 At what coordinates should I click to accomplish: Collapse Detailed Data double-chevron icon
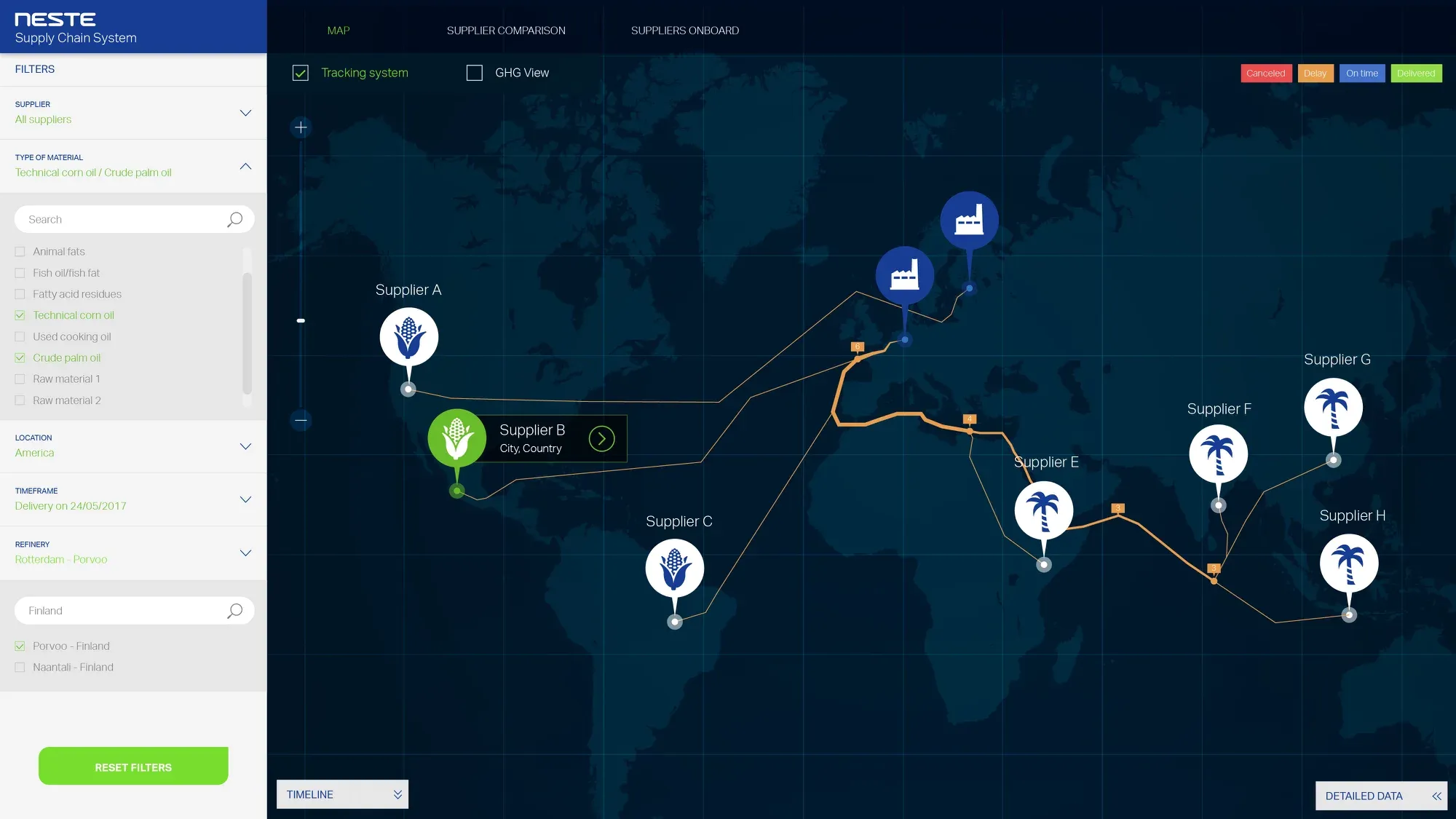pyautogui.click(x=1436, y=796)
